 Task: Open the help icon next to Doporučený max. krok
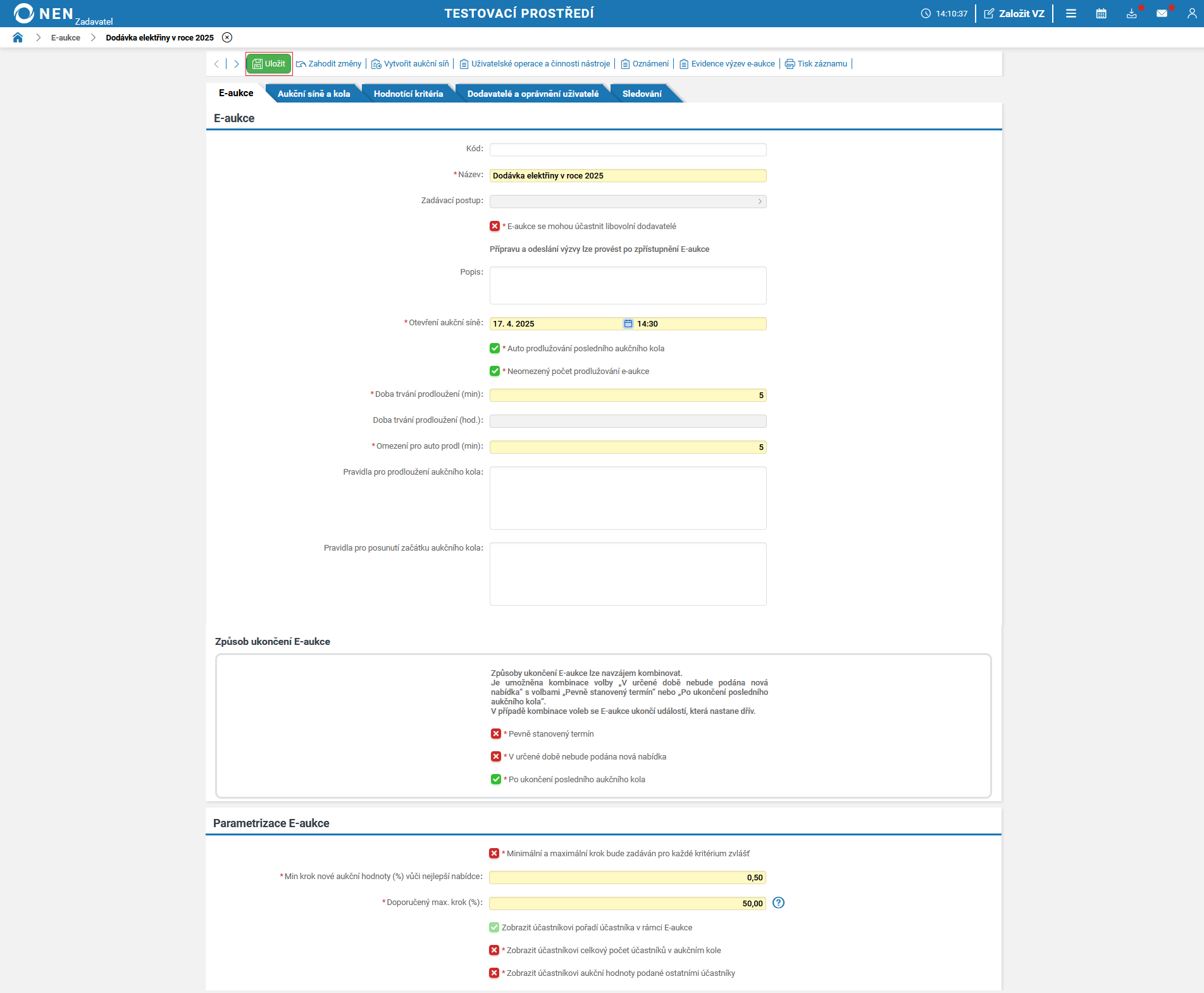coord(778,903)
